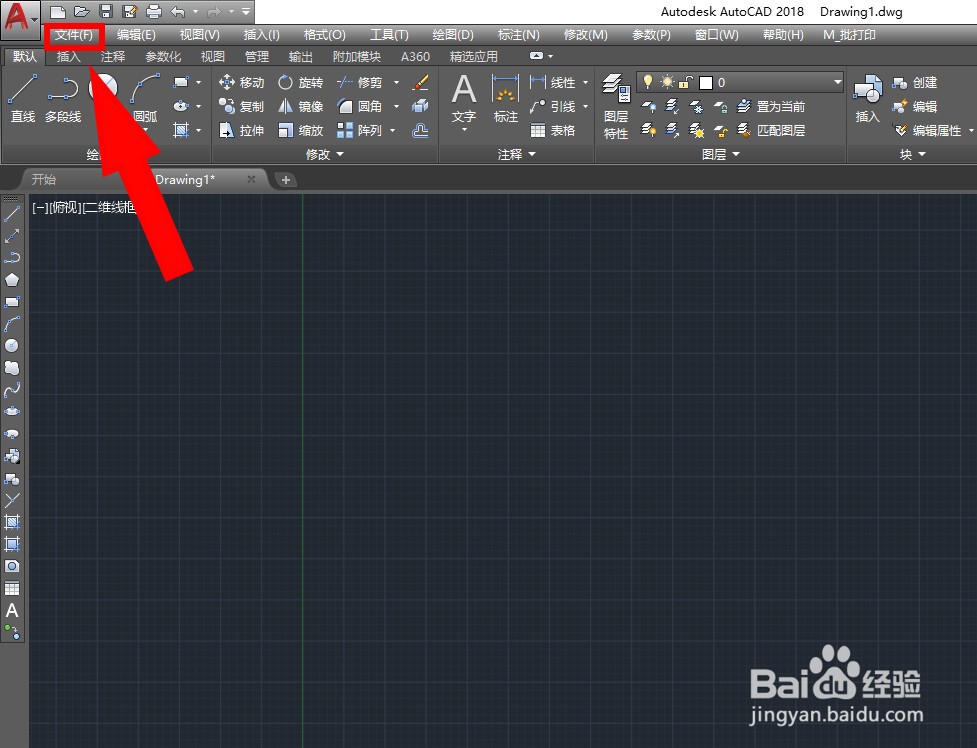
Task: Click the Open file folder icon
Action: [x=81, y=11]
